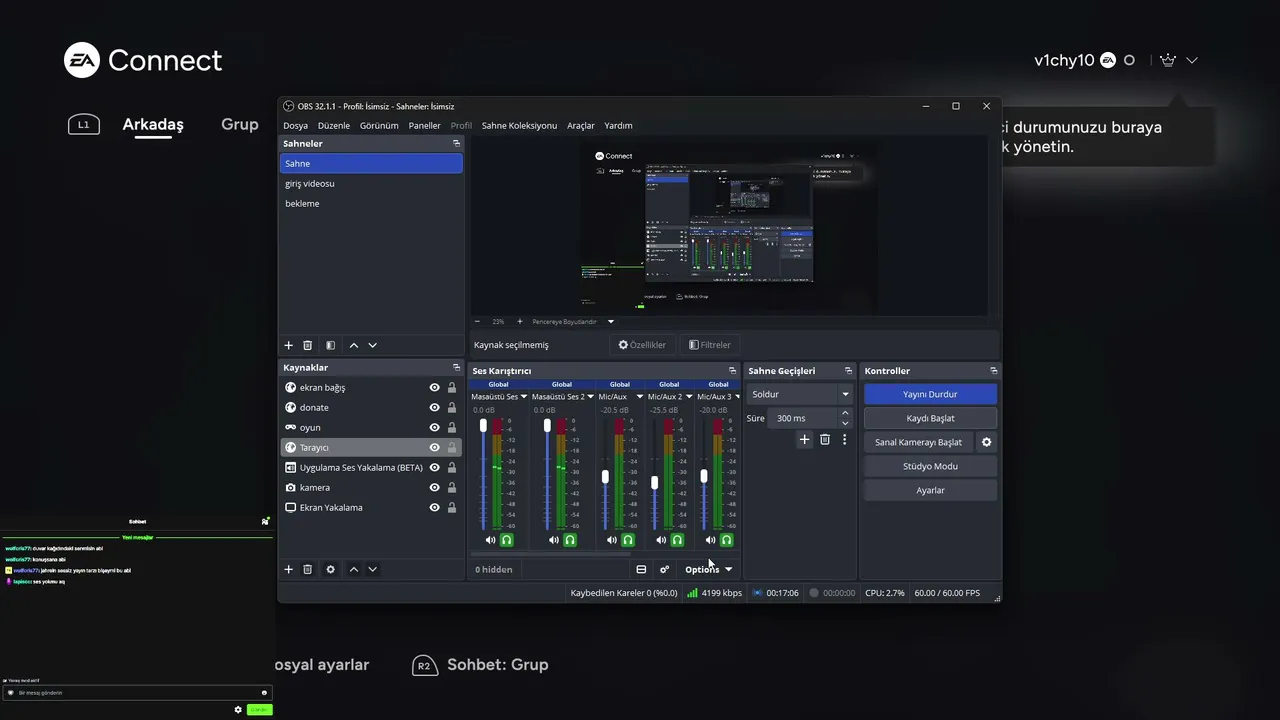The width and height of the screenshot is (1280, 720).
Task: Toggle monitoring headphones for Masaüstü Ses 2
Action: tap(570, 540)
